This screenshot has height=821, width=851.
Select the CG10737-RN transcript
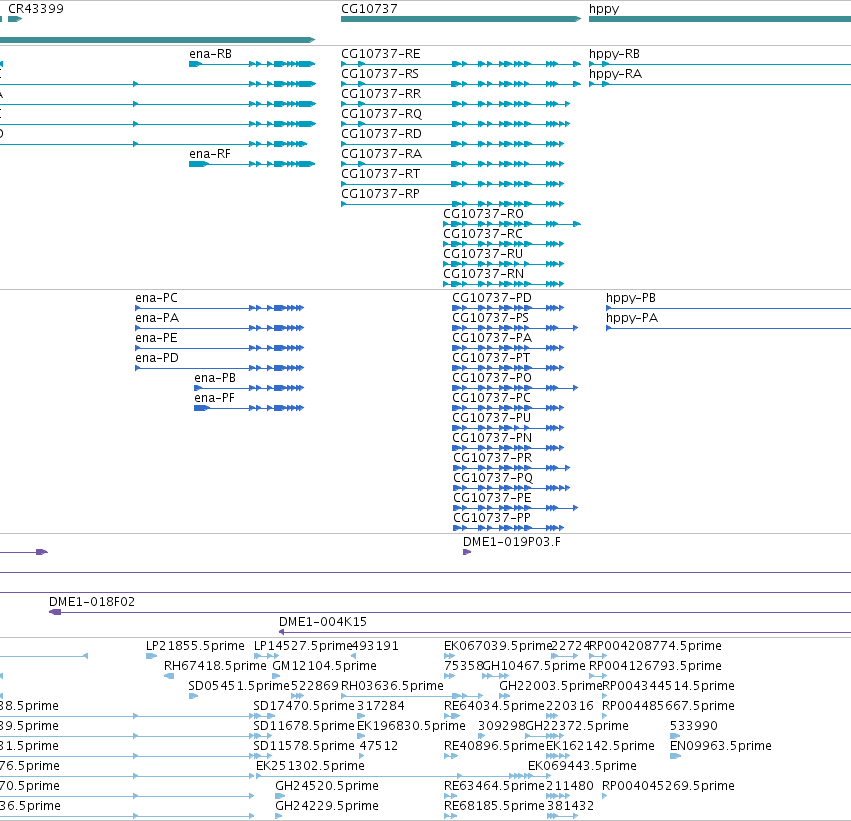pos(484,274)
